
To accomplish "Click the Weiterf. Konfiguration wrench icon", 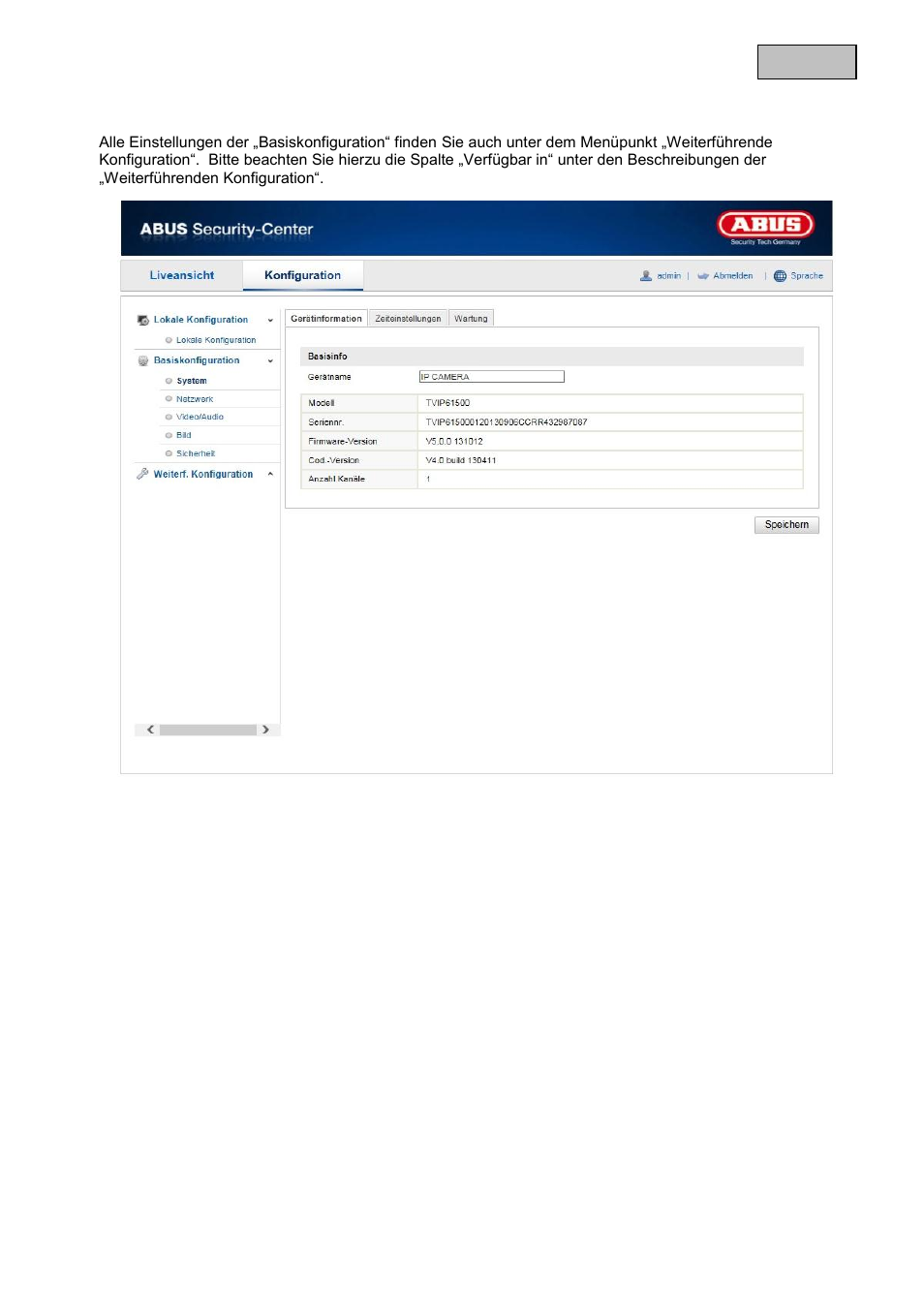I will coord(143,474).
